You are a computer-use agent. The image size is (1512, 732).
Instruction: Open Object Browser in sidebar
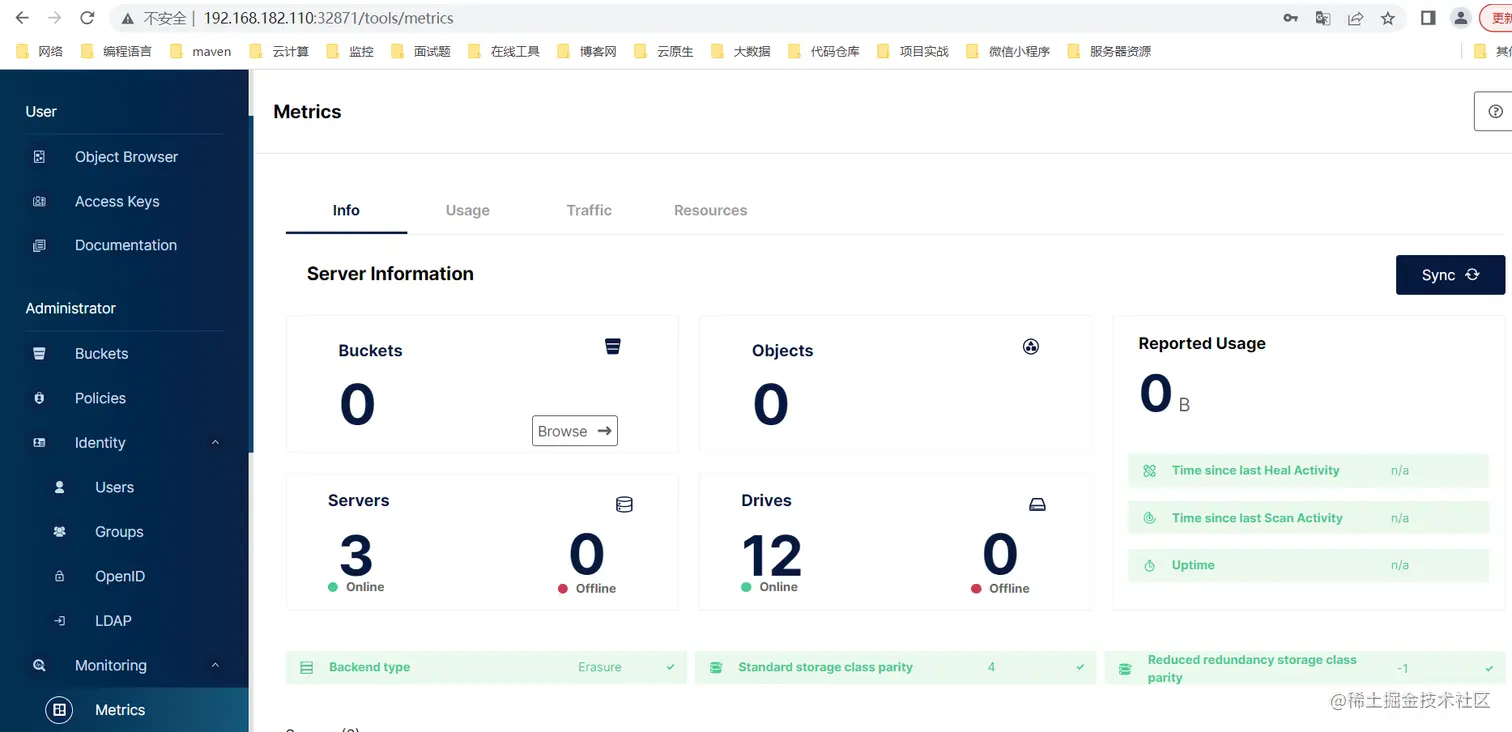coord(125,157)
